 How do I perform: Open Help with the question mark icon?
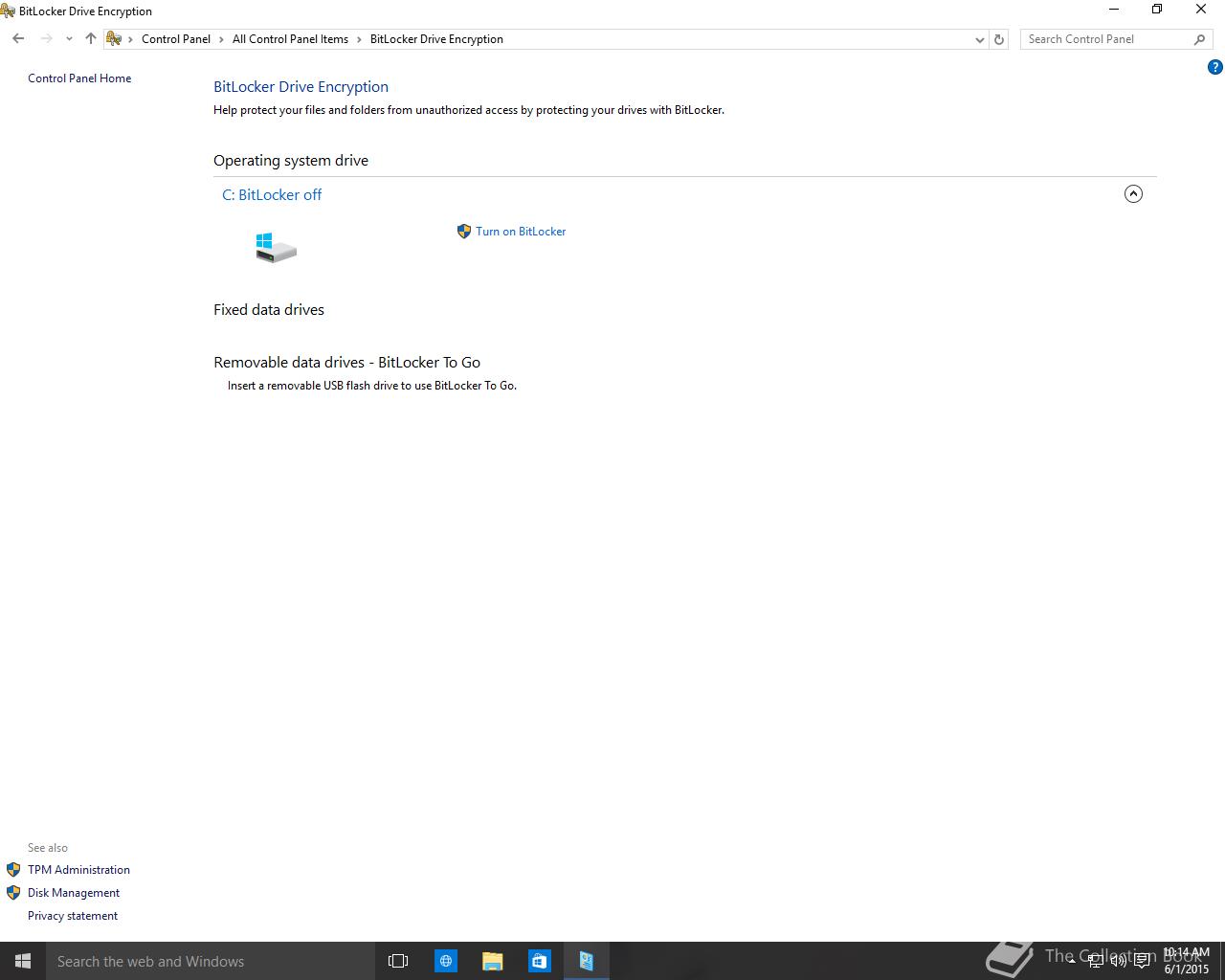1214,67
